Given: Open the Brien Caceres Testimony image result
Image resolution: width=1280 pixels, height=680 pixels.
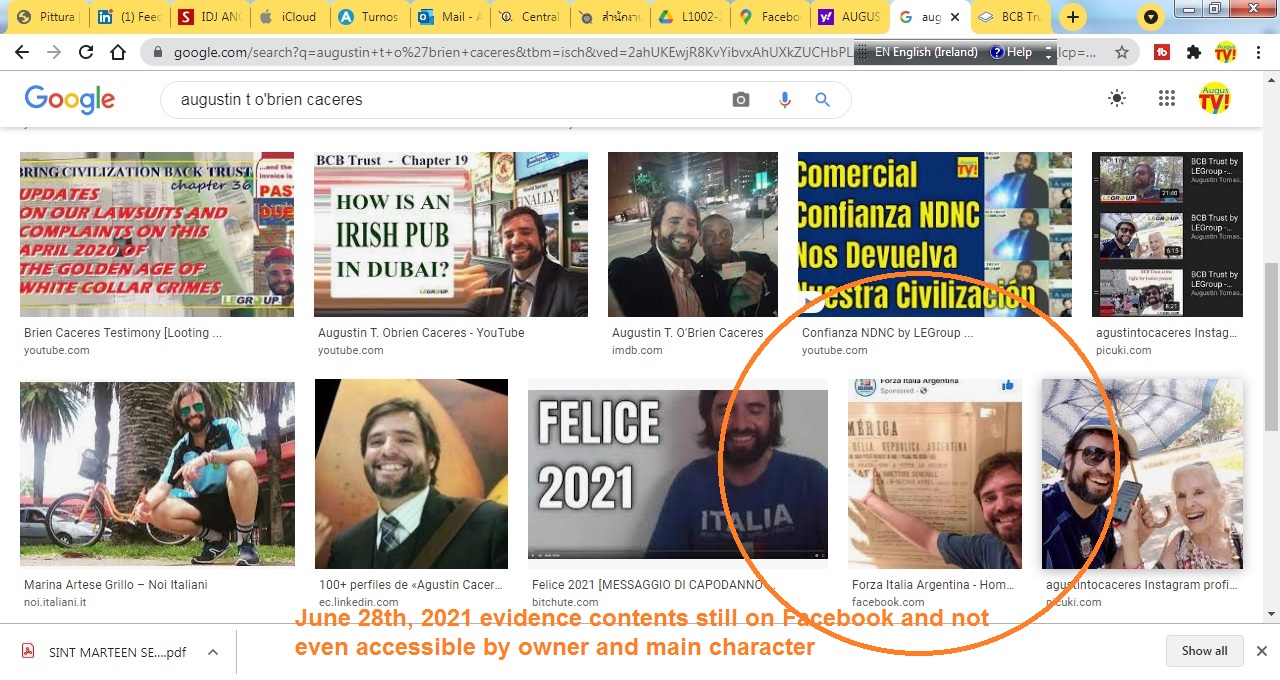Looking at the screenshot, I should 157,234.
